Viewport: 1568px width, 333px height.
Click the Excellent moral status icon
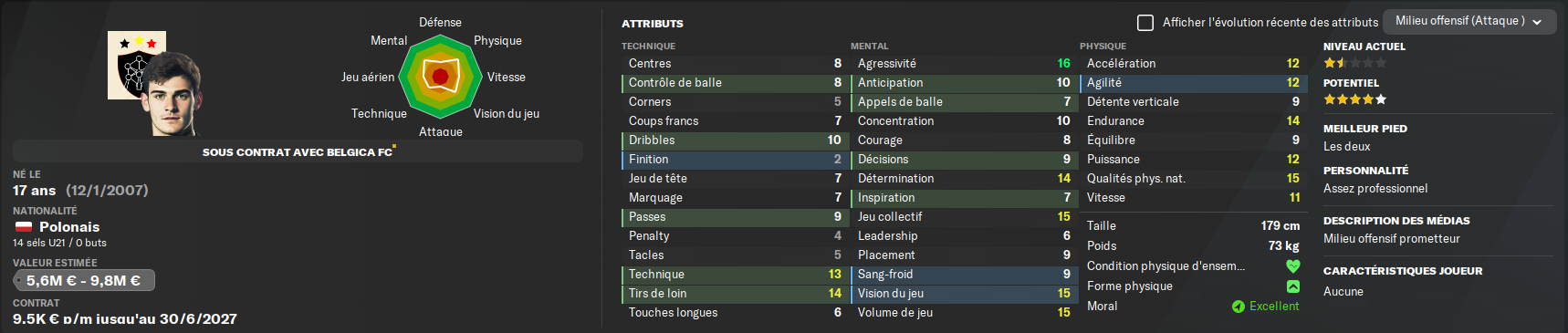(1239, 307)
